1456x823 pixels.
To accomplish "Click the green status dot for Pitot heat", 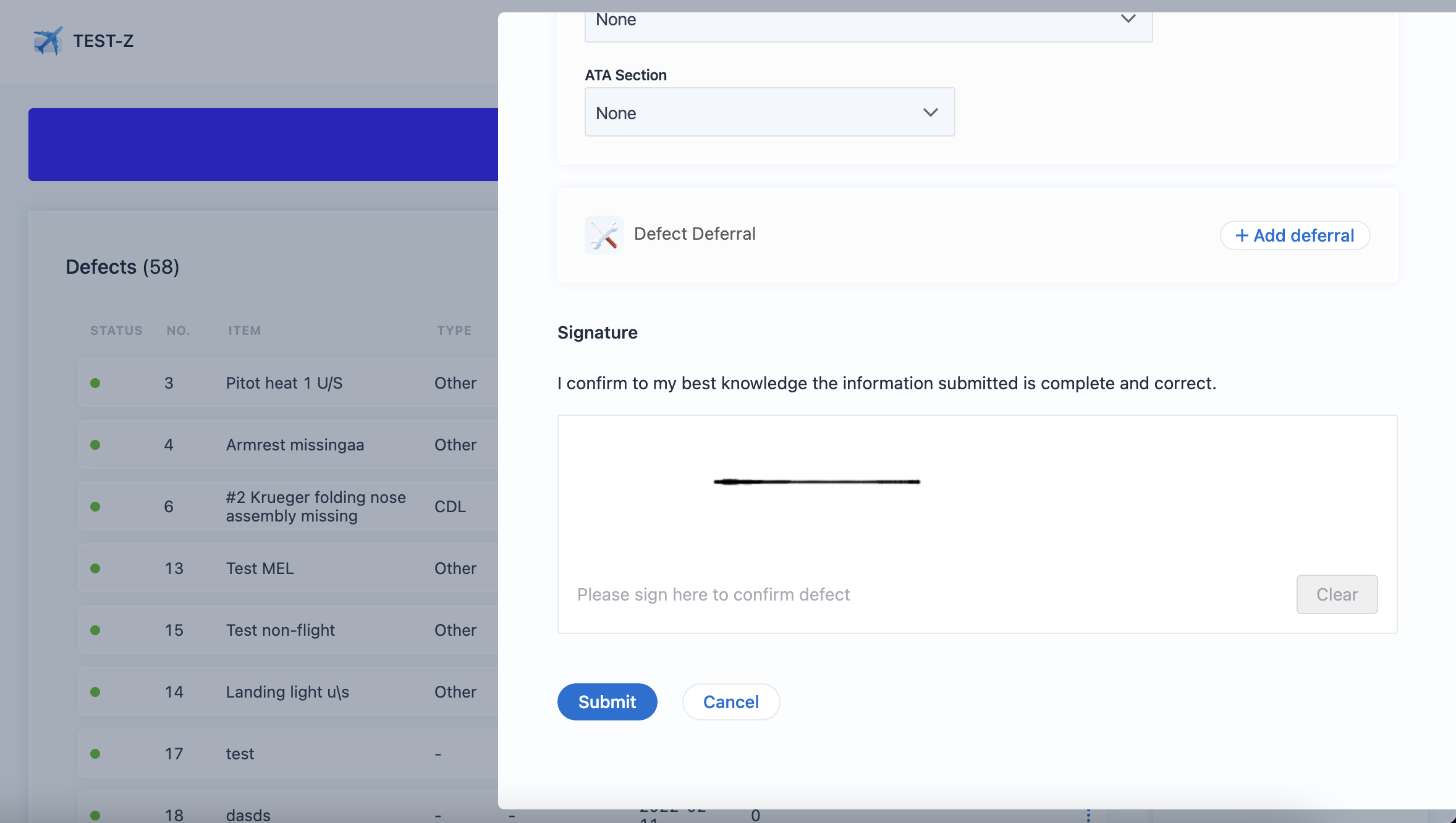I will (95, 383).
